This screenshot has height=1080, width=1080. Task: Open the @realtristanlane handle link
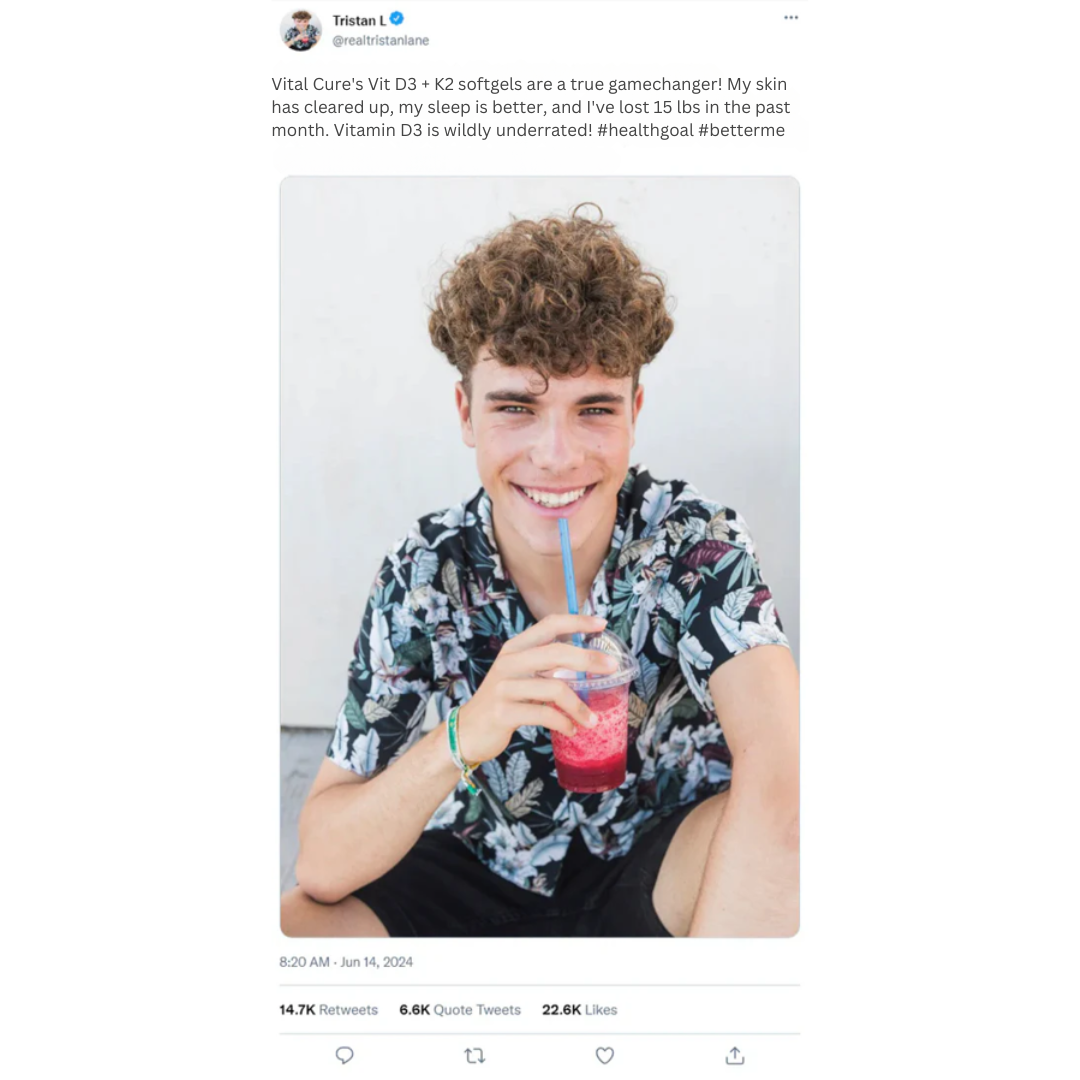[381, 41]
